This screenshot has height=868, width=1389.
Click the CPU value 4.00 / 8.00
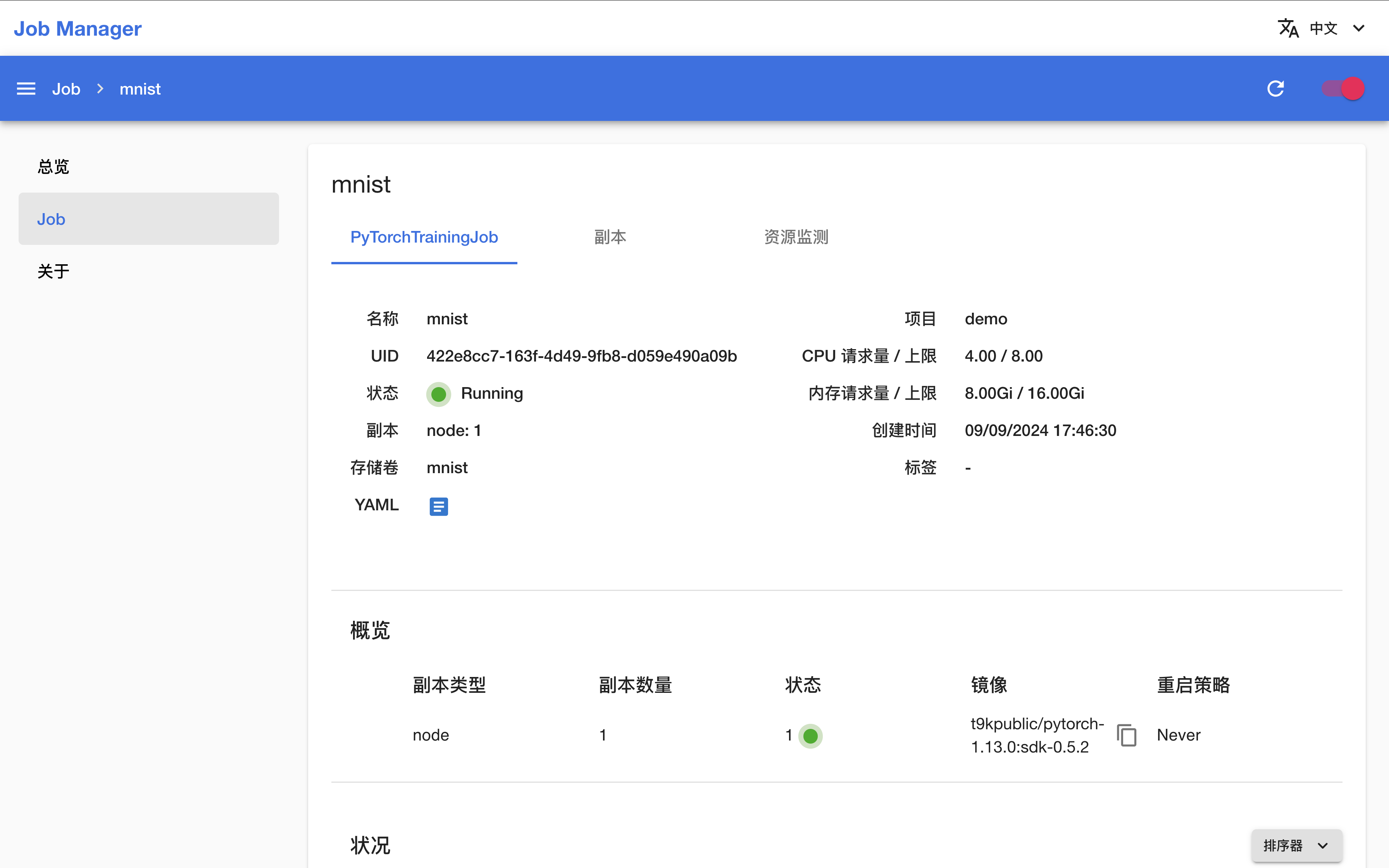(x=1004, y=356)
